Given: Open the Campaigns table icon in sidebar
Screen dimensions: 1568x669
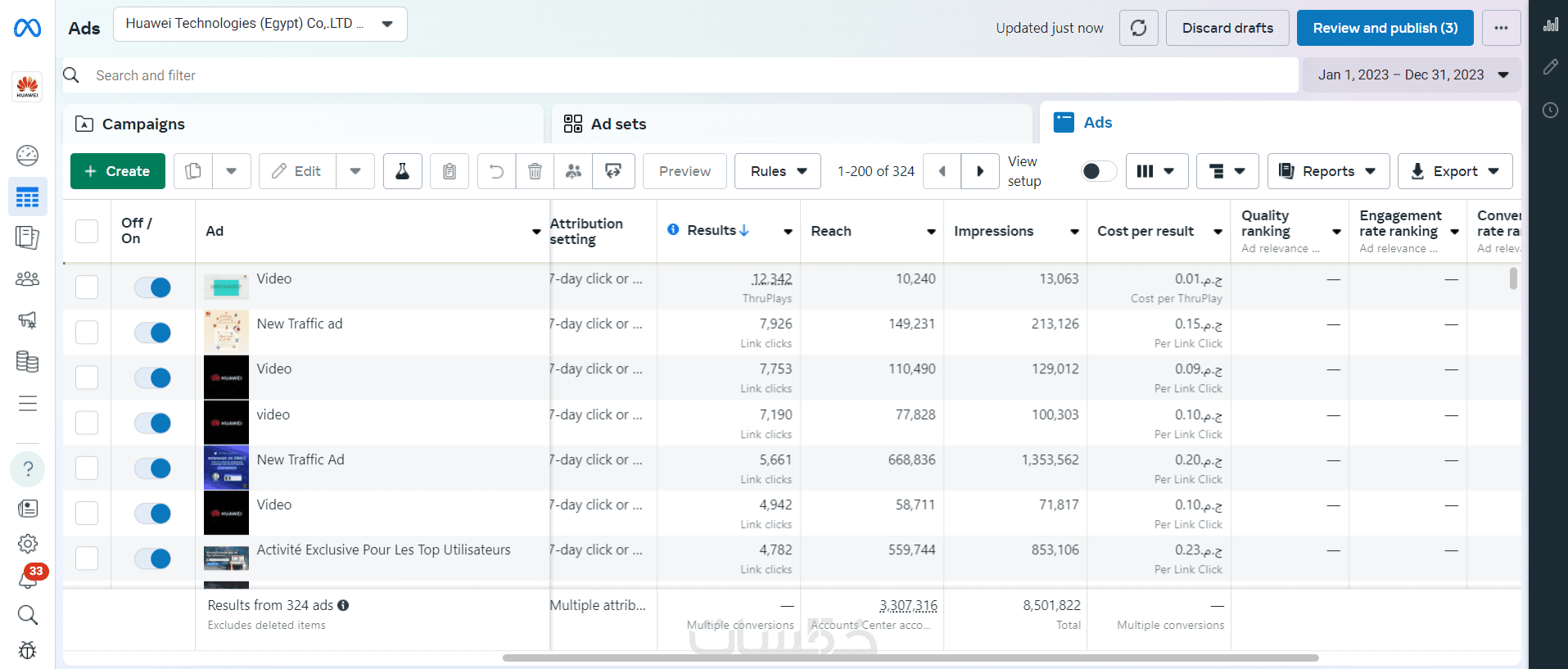Looking at the screenshot, I should point(27,197).
